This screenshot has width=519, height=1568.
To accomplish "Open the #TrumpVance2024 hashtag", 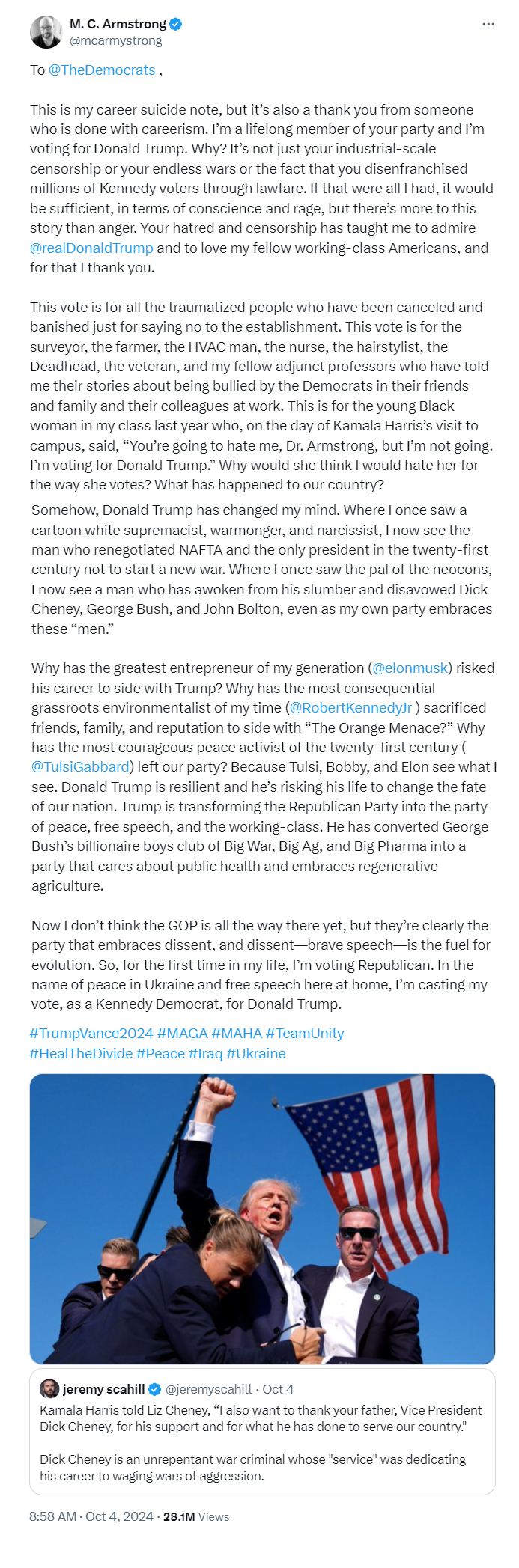I will (91, 1033).
